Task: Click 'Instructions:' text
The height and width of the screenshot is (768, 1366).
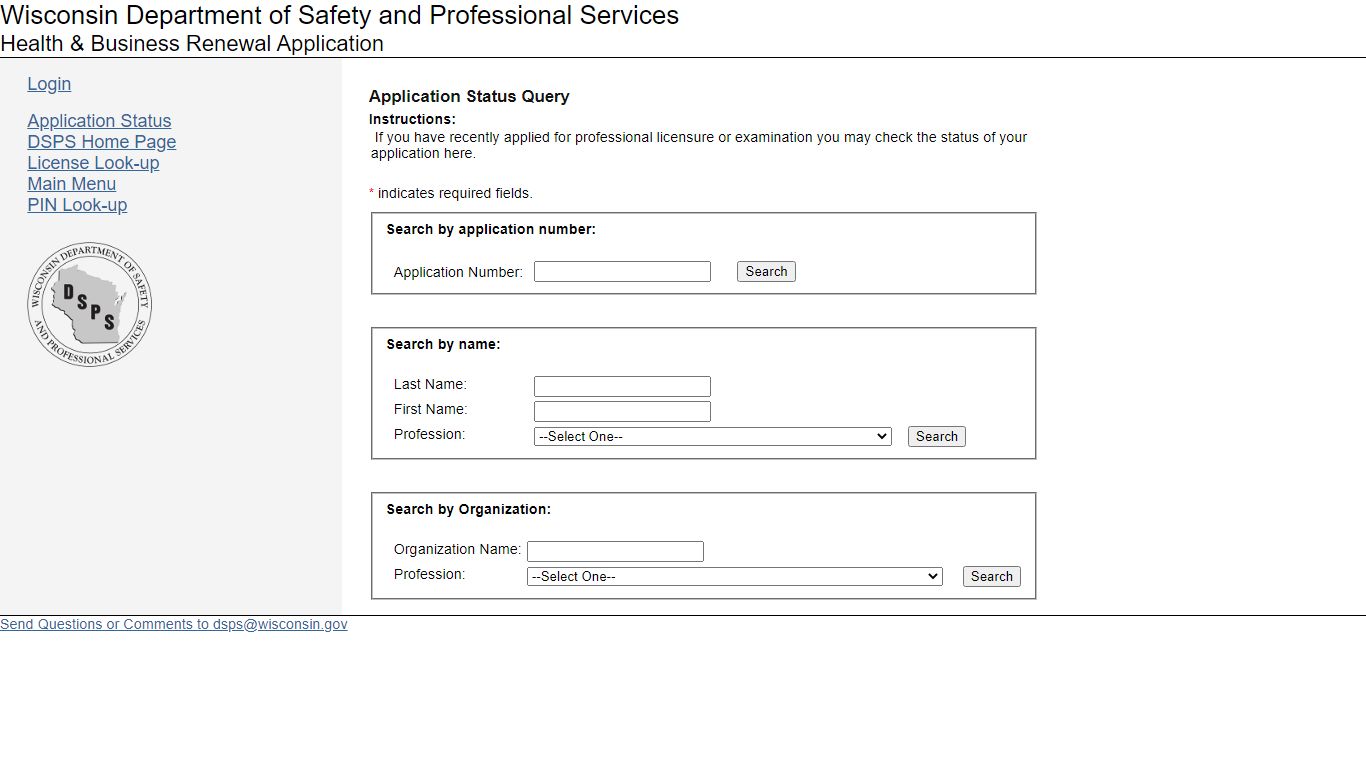Action: pos(412,119)
